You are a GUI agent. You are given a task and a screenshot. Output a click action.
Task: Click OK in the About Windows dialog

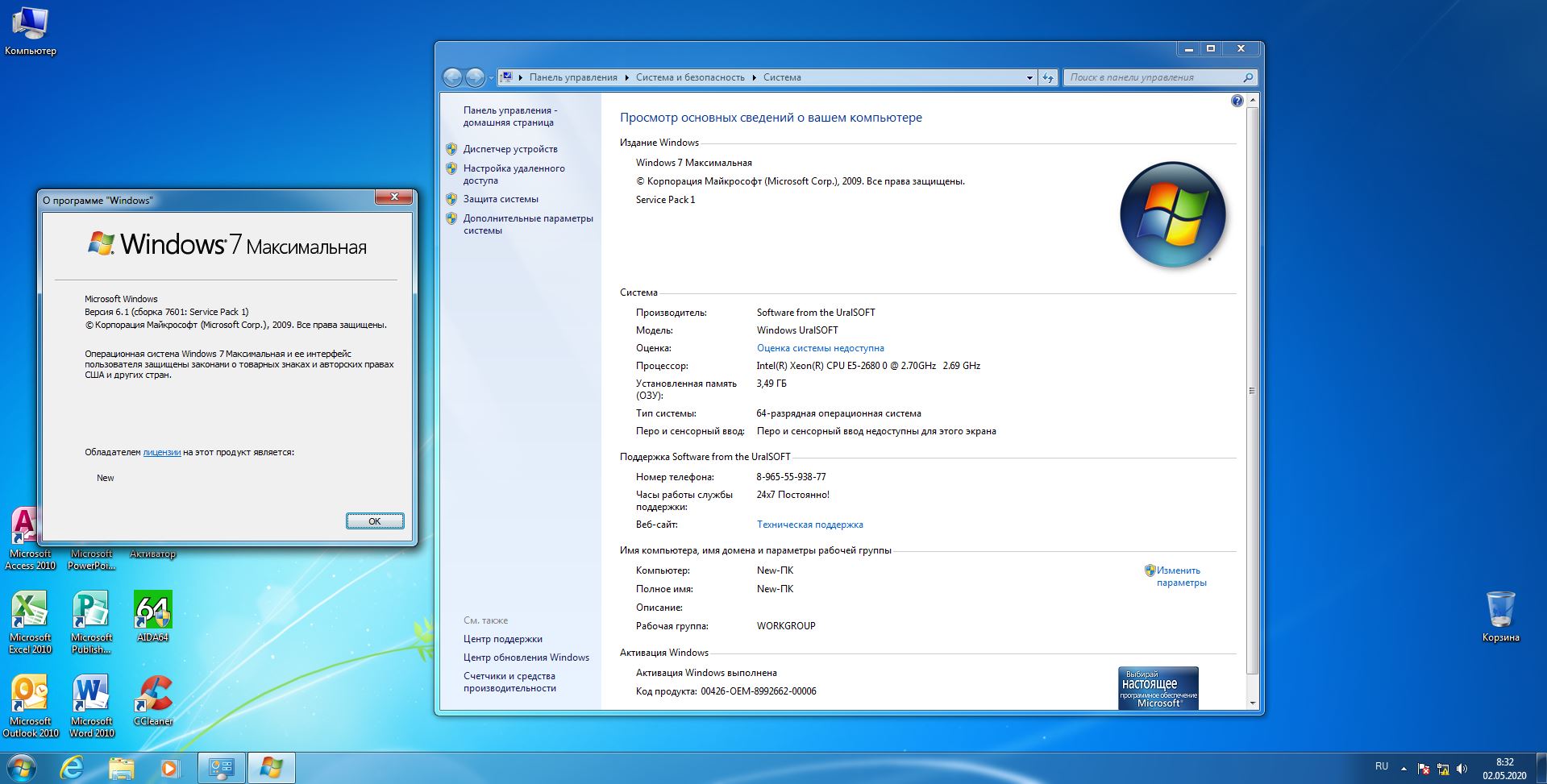pyautogui.click(x=375, y=521)
